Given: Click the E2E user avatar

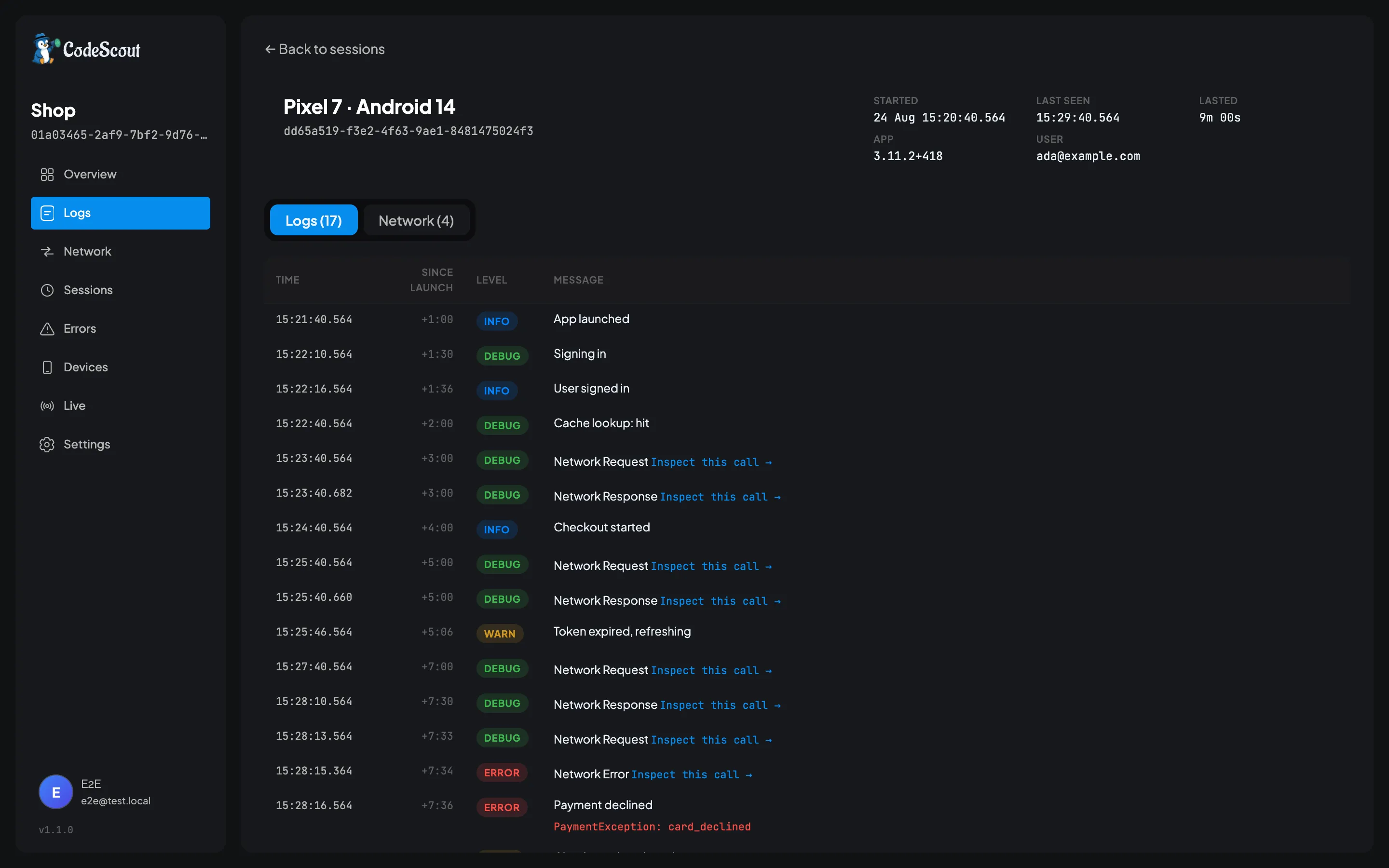Looking at the screenshot, I should 55,792.
